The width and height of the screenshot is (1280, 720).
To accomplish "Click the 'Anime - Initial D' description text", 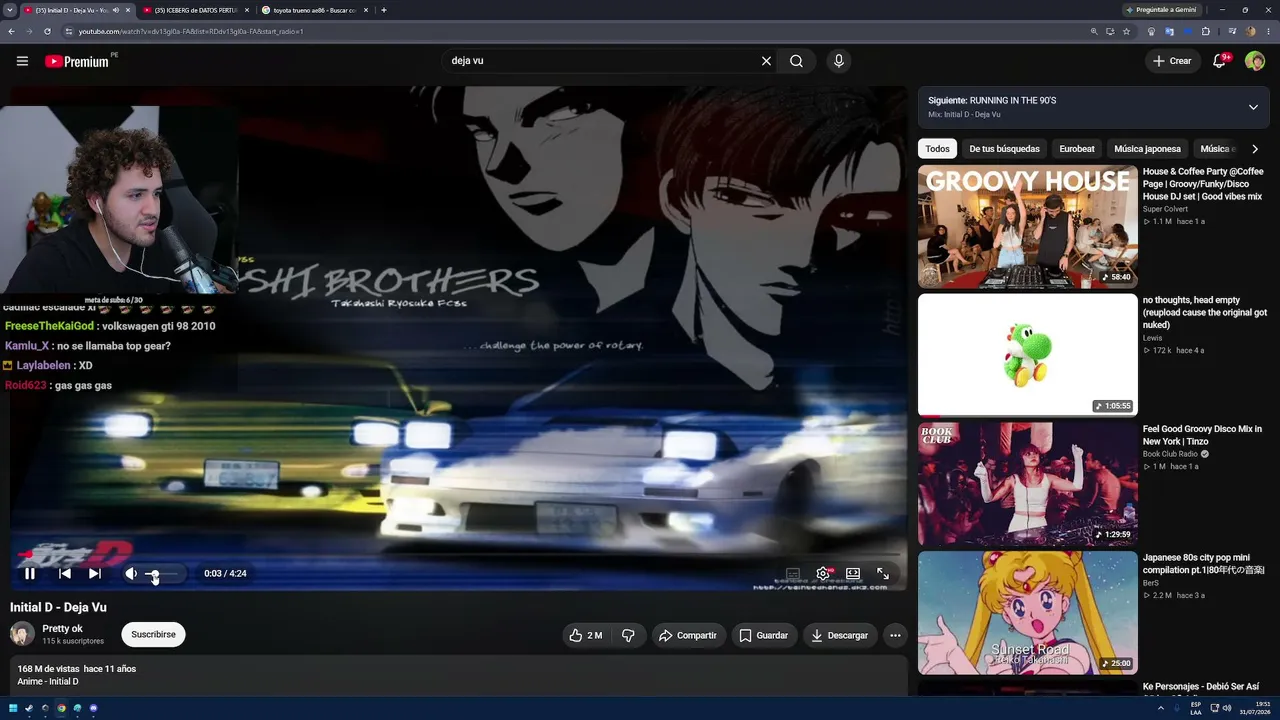I will (x=48, y=682).
